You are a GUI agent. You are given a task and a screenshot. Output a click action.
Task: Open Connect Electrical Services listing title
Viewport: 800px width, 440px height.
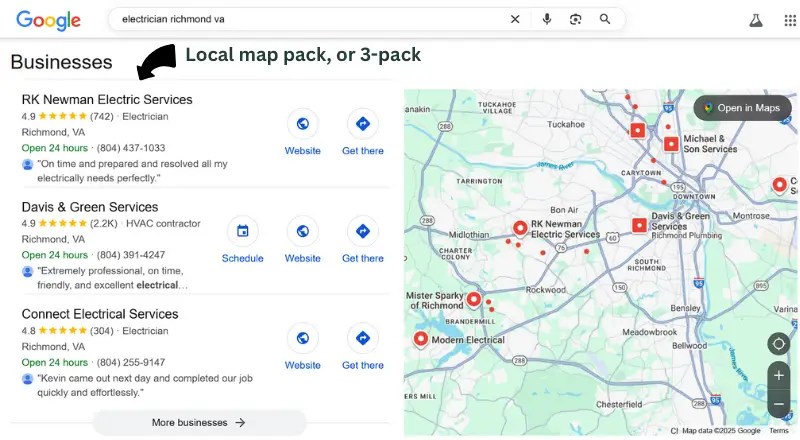pyautogui.click(x=100, y=314)
